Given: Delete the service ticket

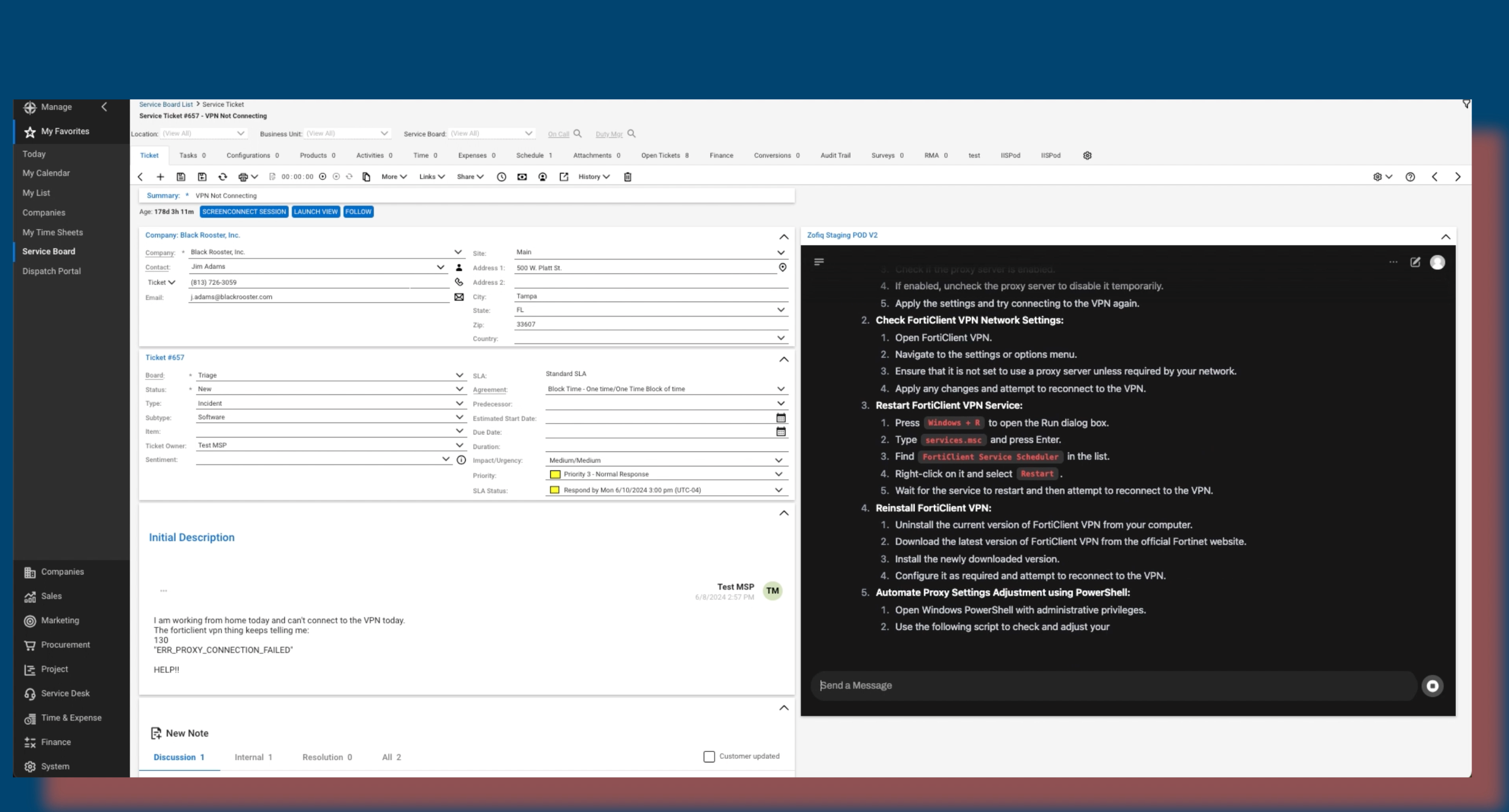Looking at the screenshot, I should (x=627, y=176).
